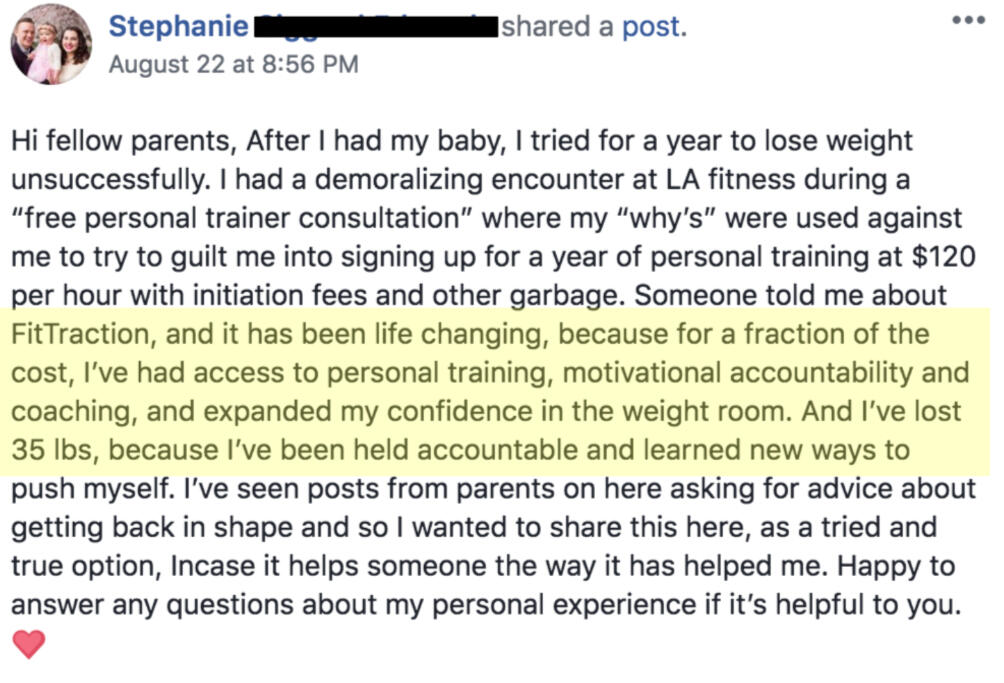The height and width of the screenshot is (683, 1004).
Task: Open the three-dot post options menu
Action: click(x=967, y=20)
